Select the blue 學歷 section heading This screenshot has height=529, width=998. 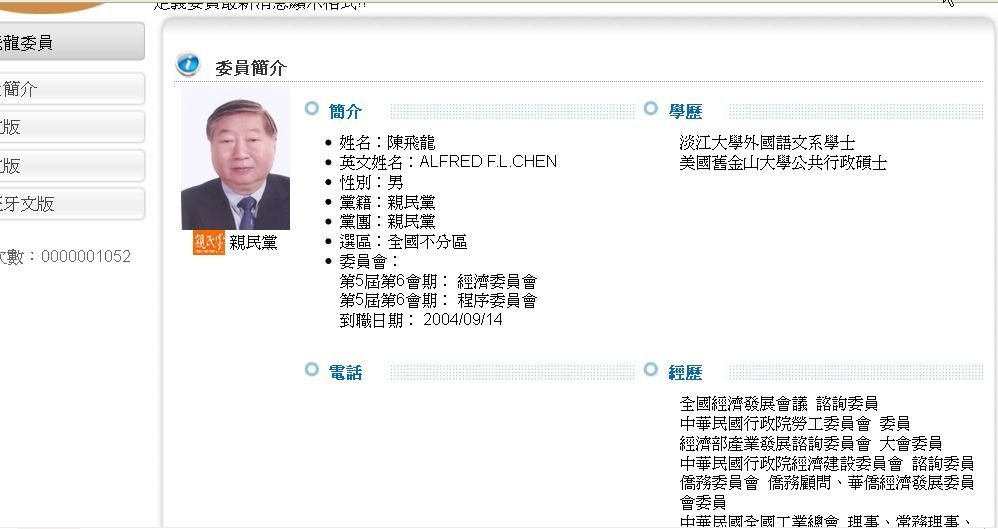click(686, 111)
